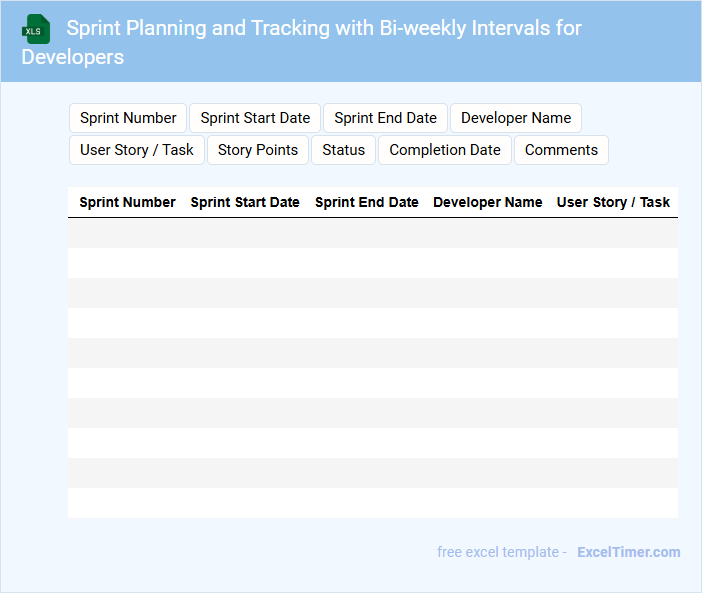Select the Sprint Start Date tag
The image size is (702, 593).
[255, 118]
